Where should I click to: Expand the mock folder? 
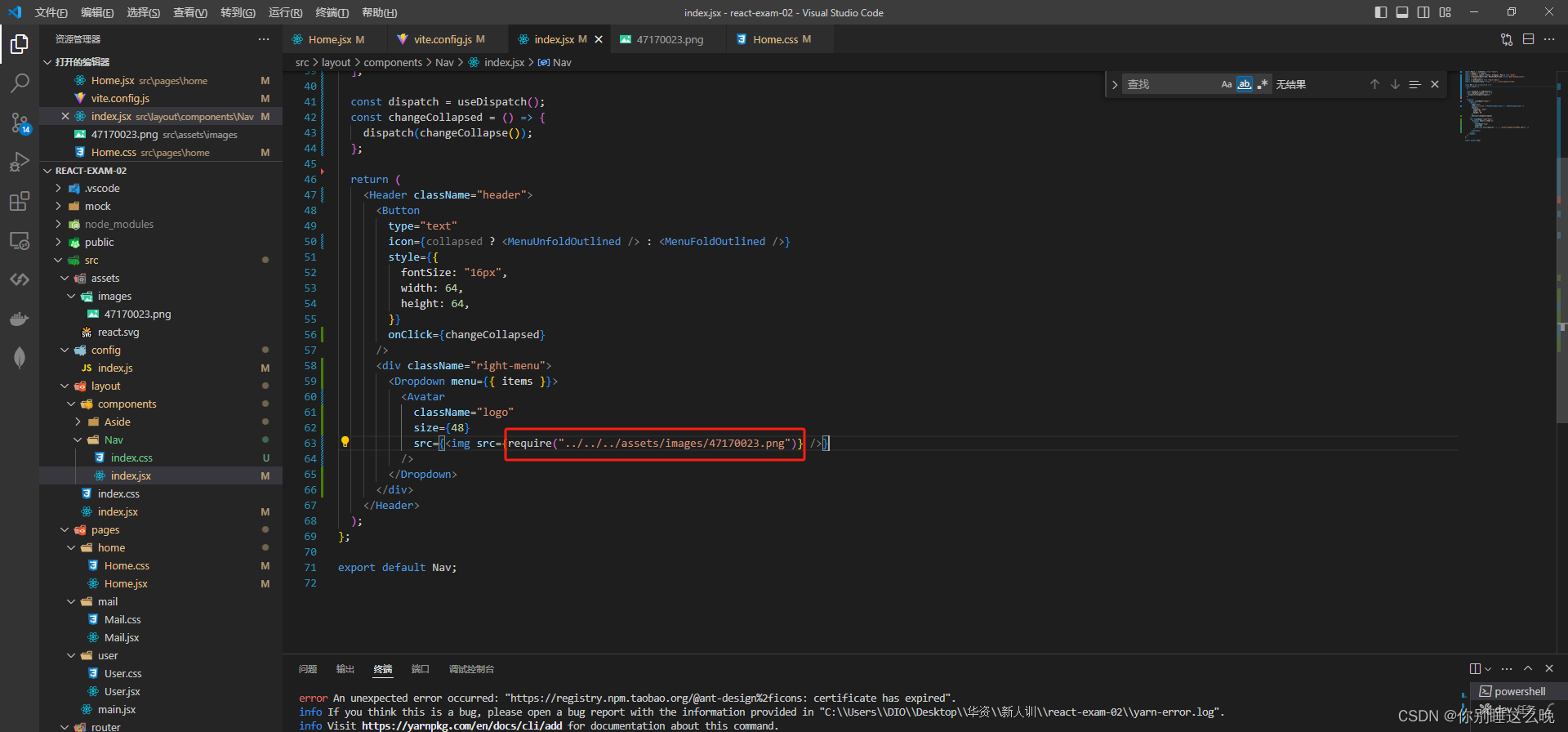(58, 206)
